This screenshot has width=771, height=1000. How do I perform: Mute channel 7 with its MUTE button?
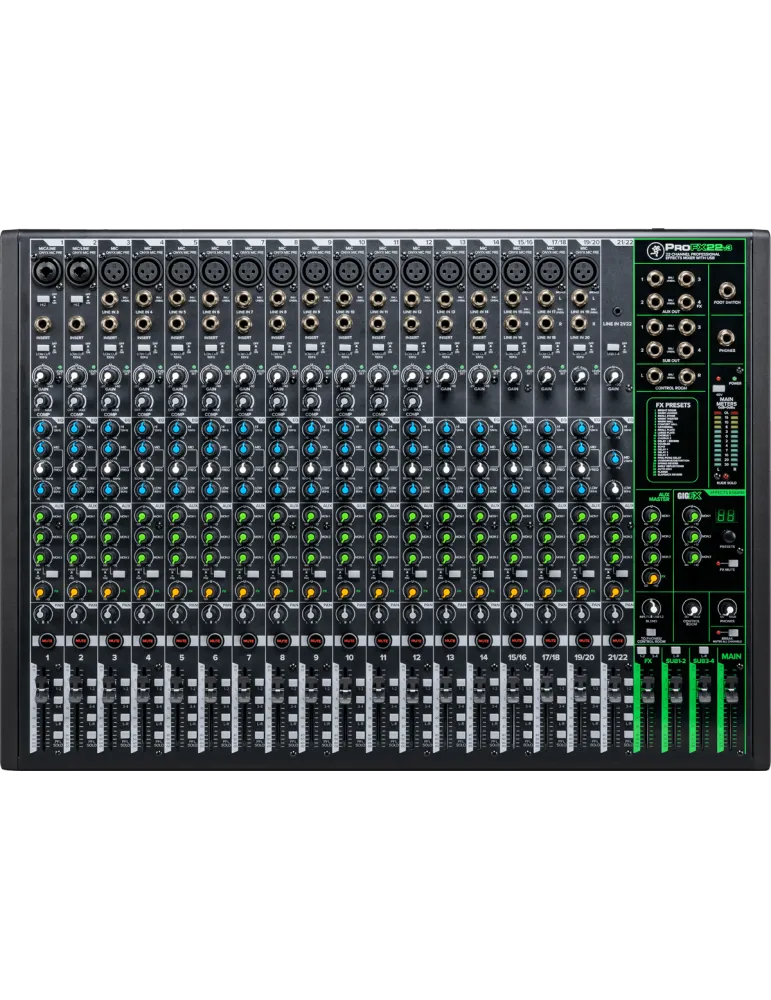(248, 639)
